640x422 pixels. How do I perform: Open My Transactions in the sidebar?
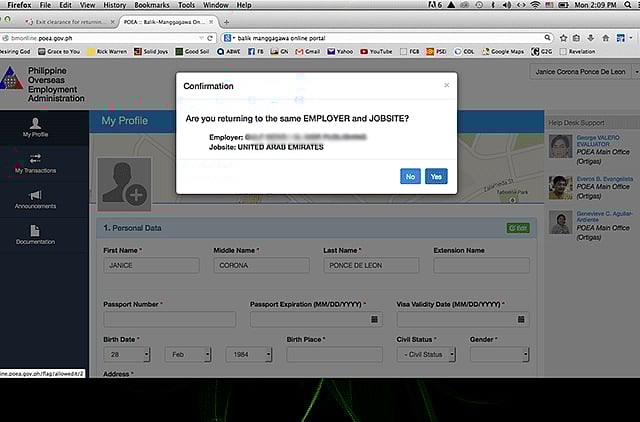[35, 163]
